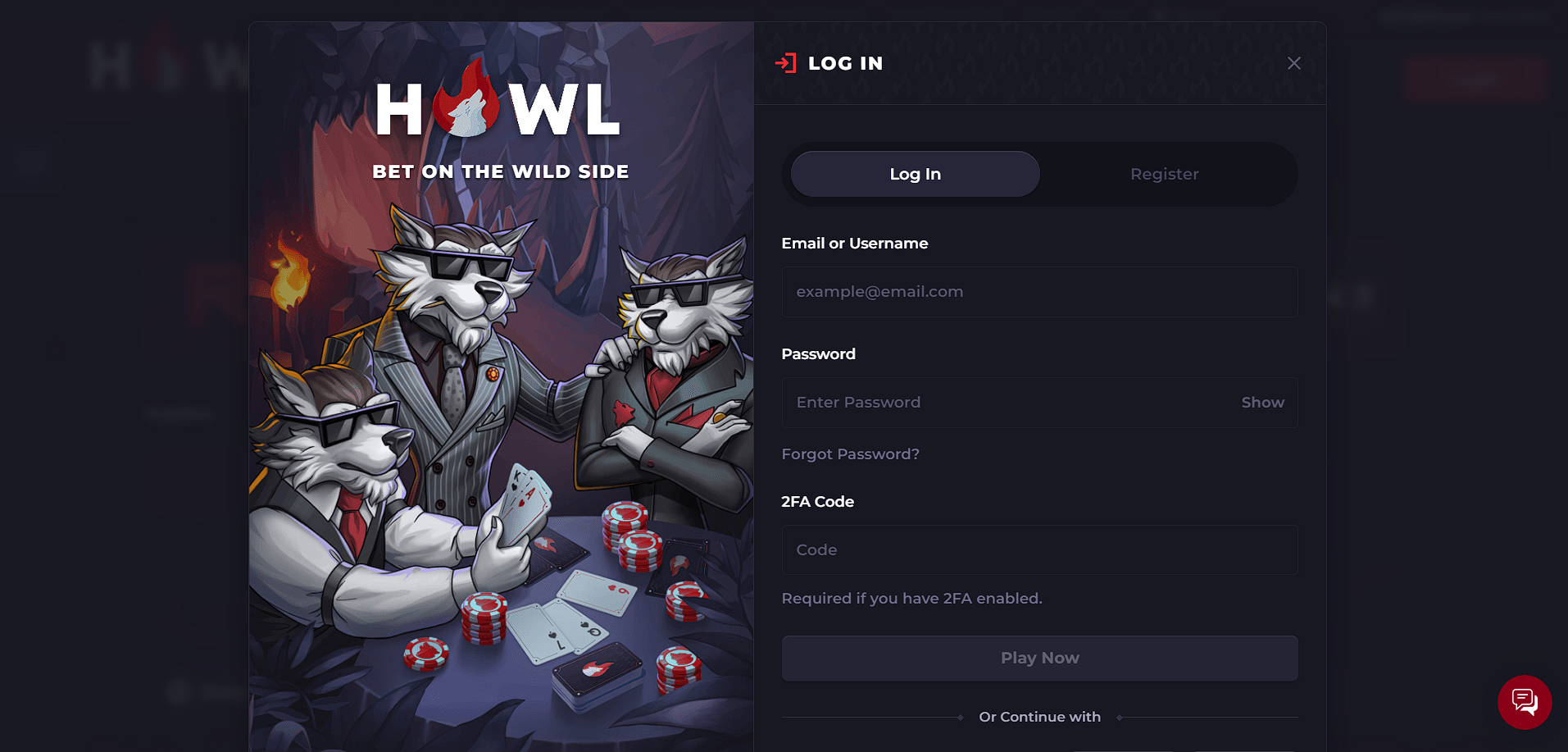Click the 2FA Code input box

pos(1039,550)
